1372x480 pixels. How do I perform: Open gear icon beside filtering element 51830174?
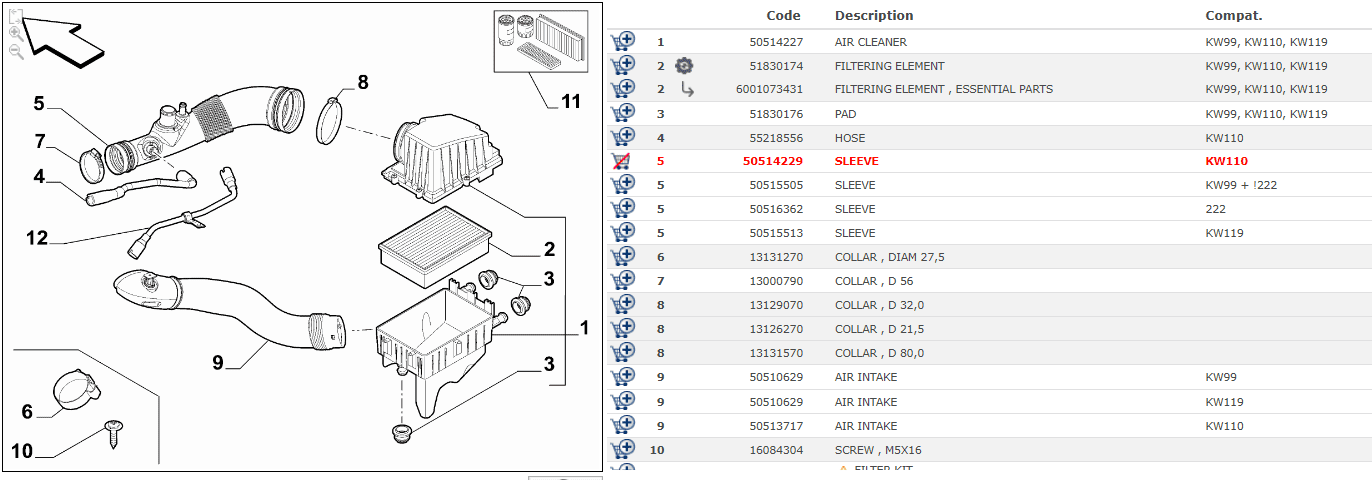(x=684, y=66)
